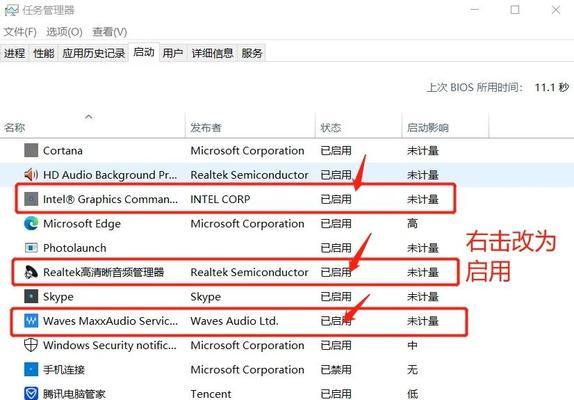Click 已禁用 status of 手机连接
Screen dimensions: 574x400
(x=336, y=370)
